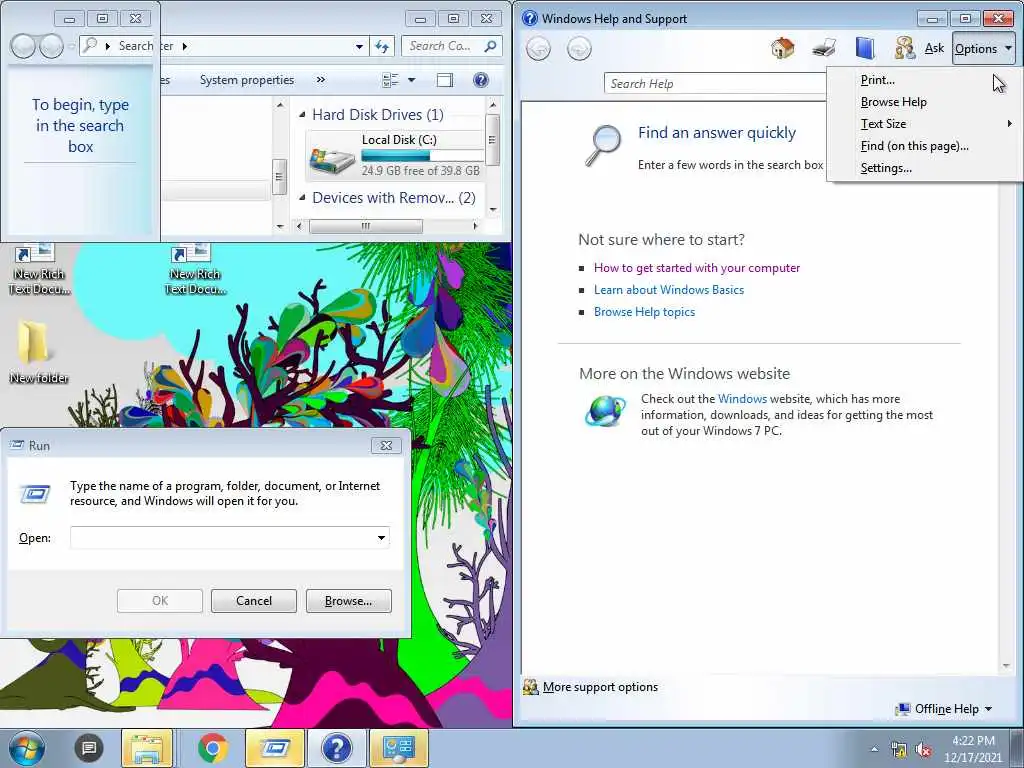
Task: Click the Back arrow in Help window
Action: (538, 48)
